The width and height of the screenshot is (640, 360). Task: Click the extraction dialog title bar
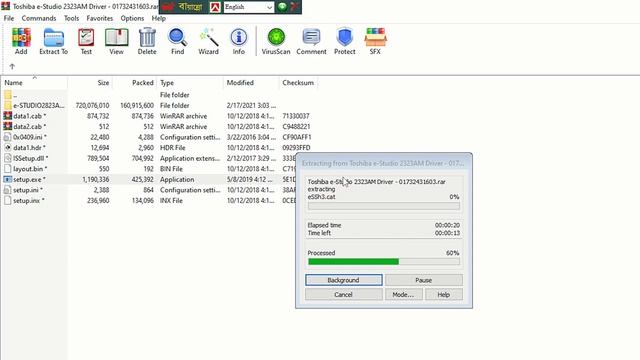click(x=384, y=163)
